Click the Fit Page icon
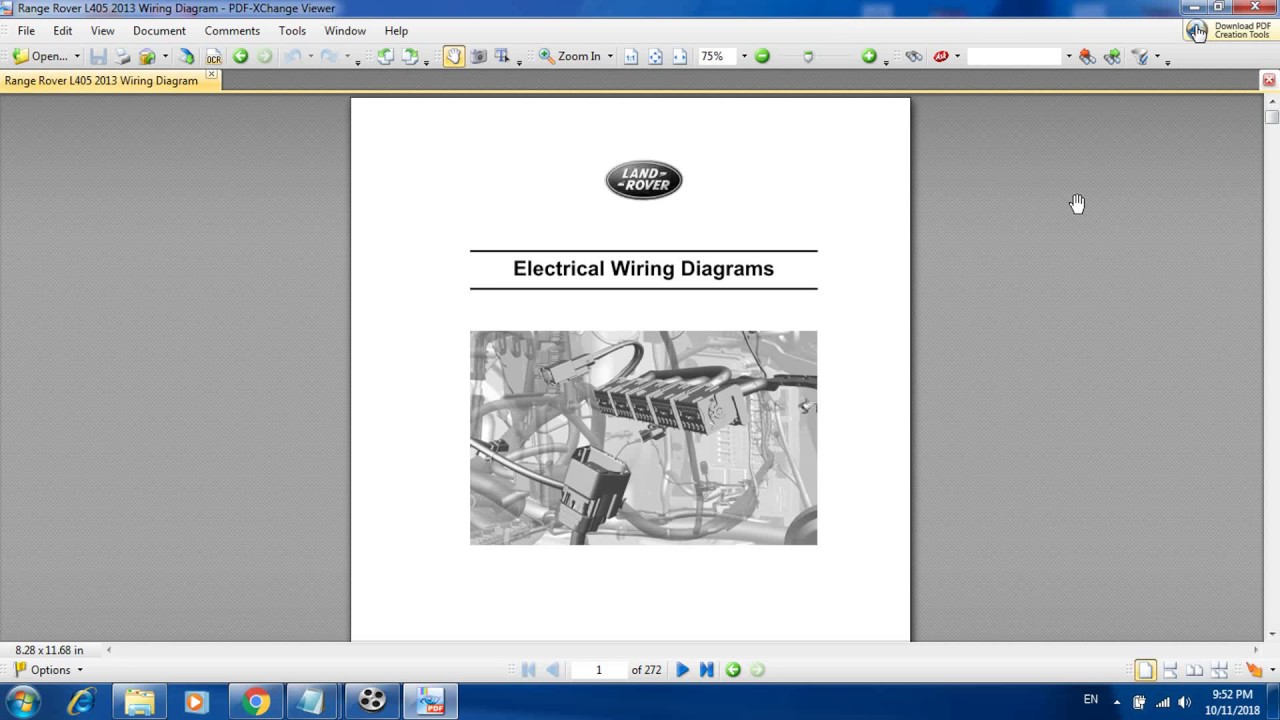Viewport: 1280px width, 720px height. pos(655,56)
